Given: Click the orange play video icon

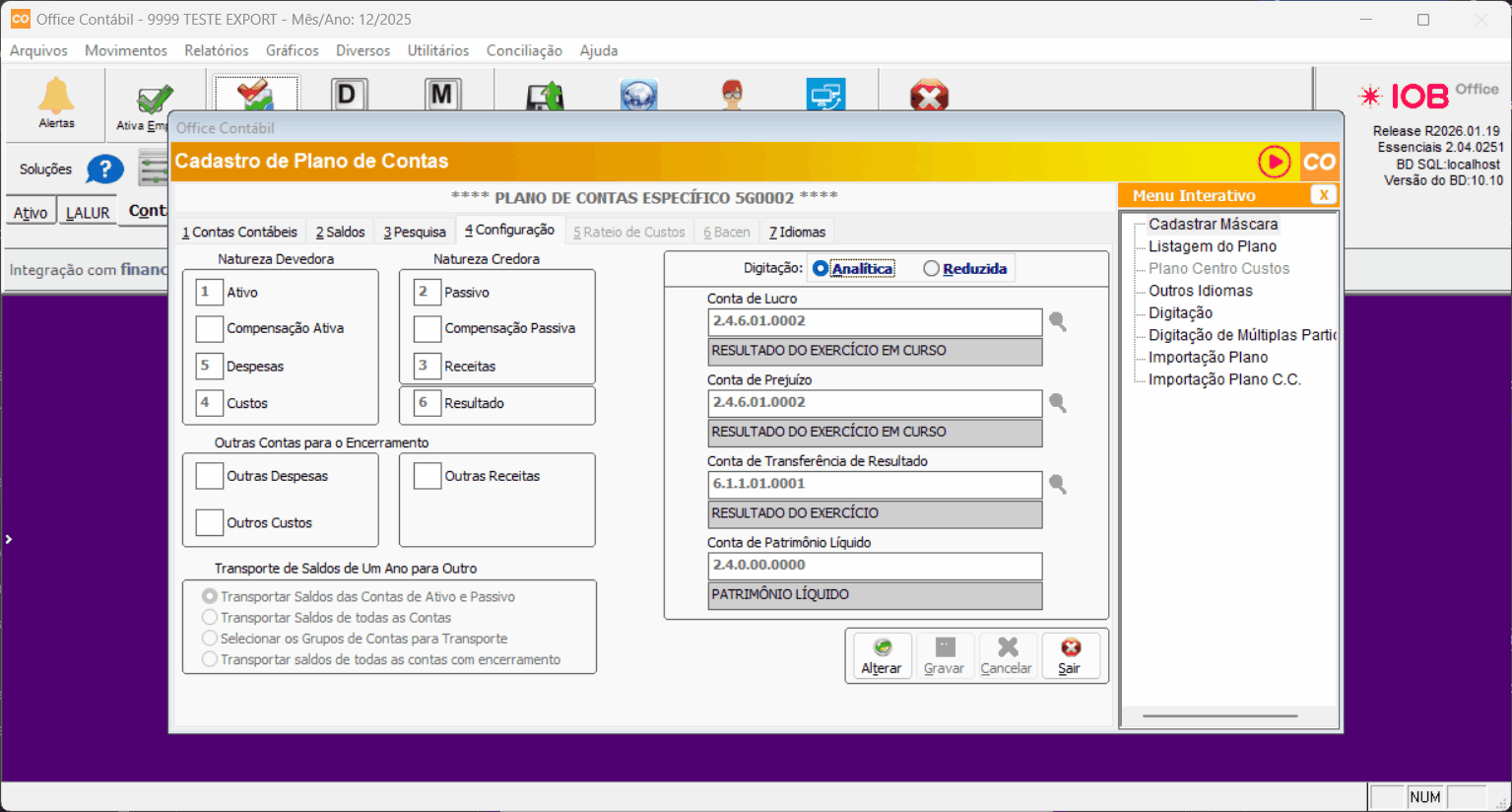Looking at the screenshot, I should (x=1274, y=162).
